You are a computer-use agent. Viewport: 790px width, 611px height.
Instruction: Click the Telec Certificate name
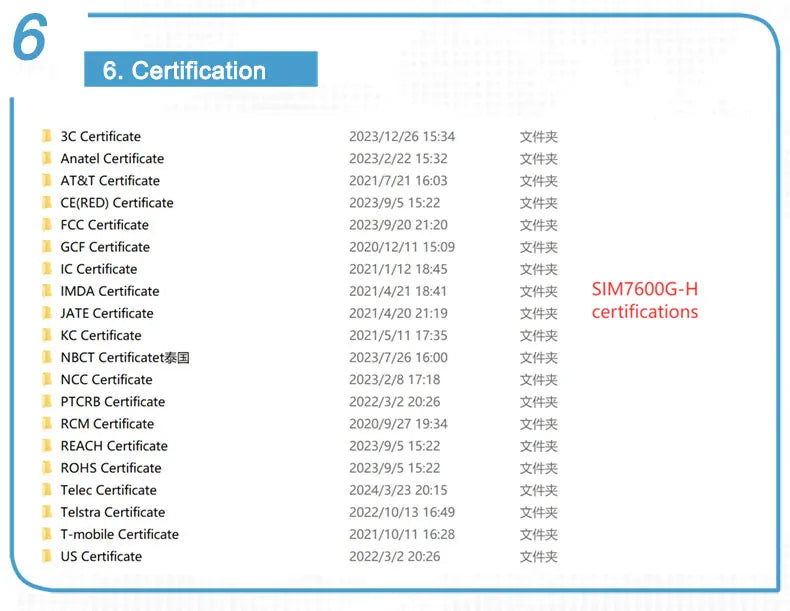(x=108, y=491)
